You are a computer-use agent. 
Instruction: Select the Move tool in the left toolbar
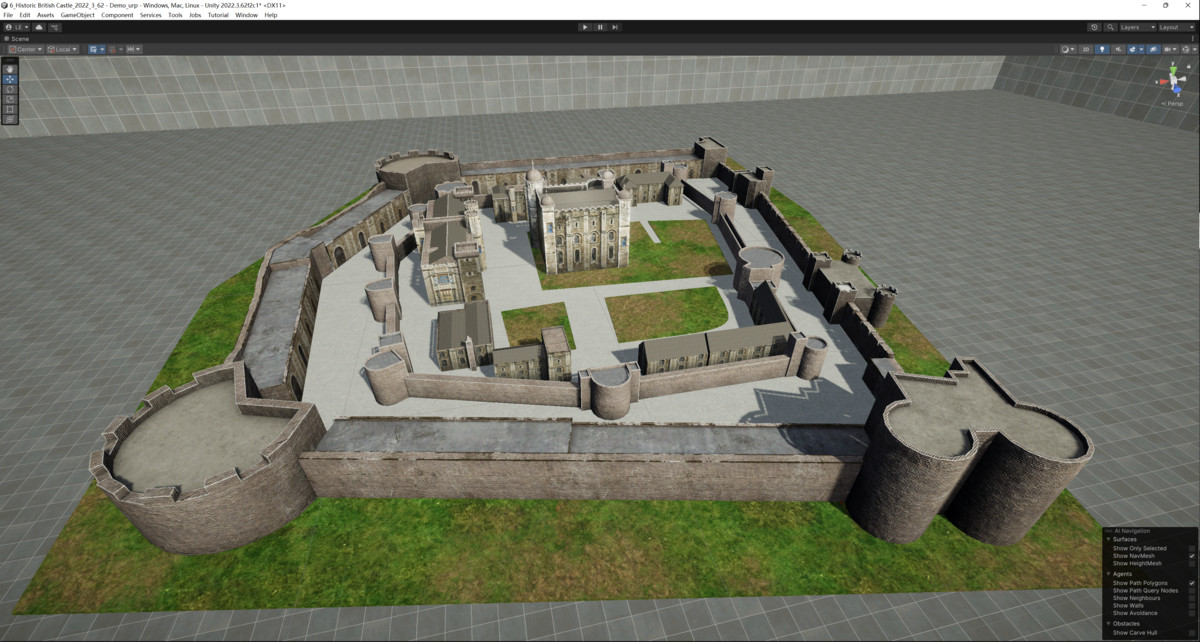9,79
